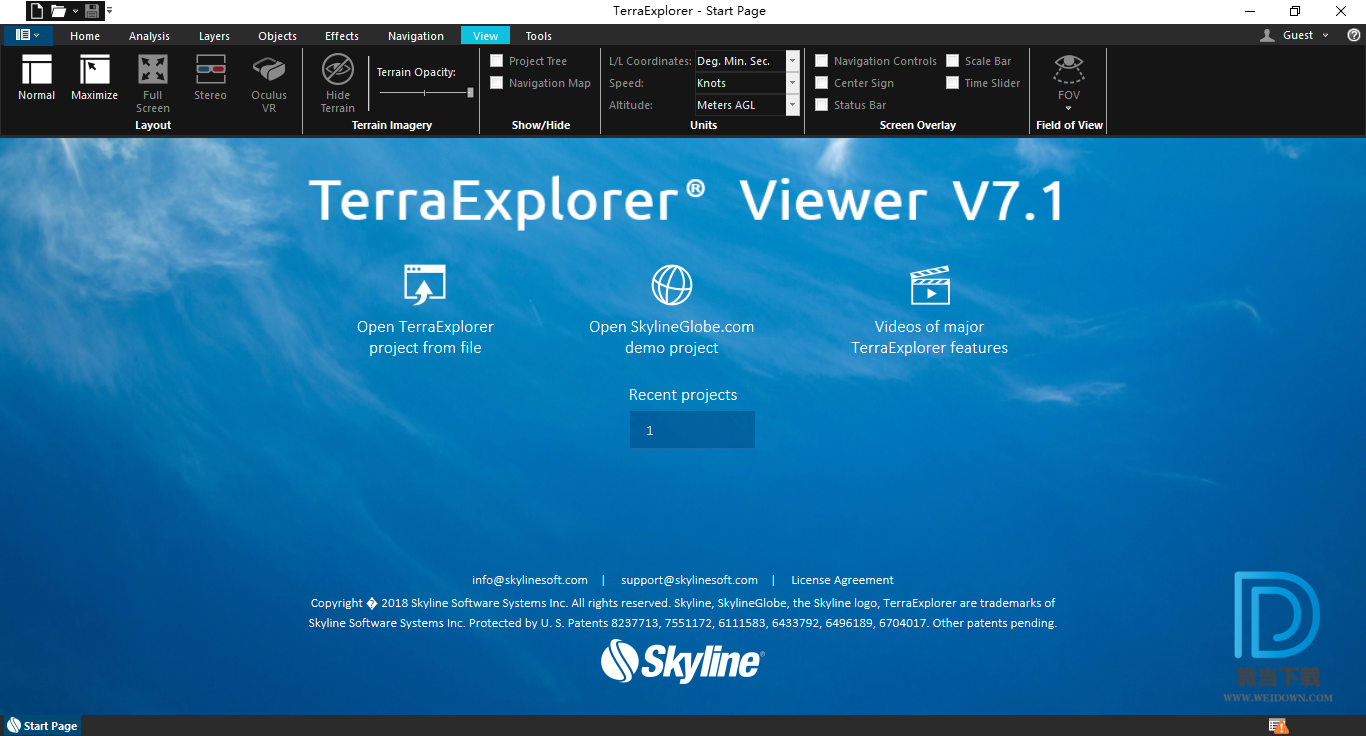1366x736 pixels.
Task: Toggle the Navigation Map checkbox
Action: click(497, 83)
